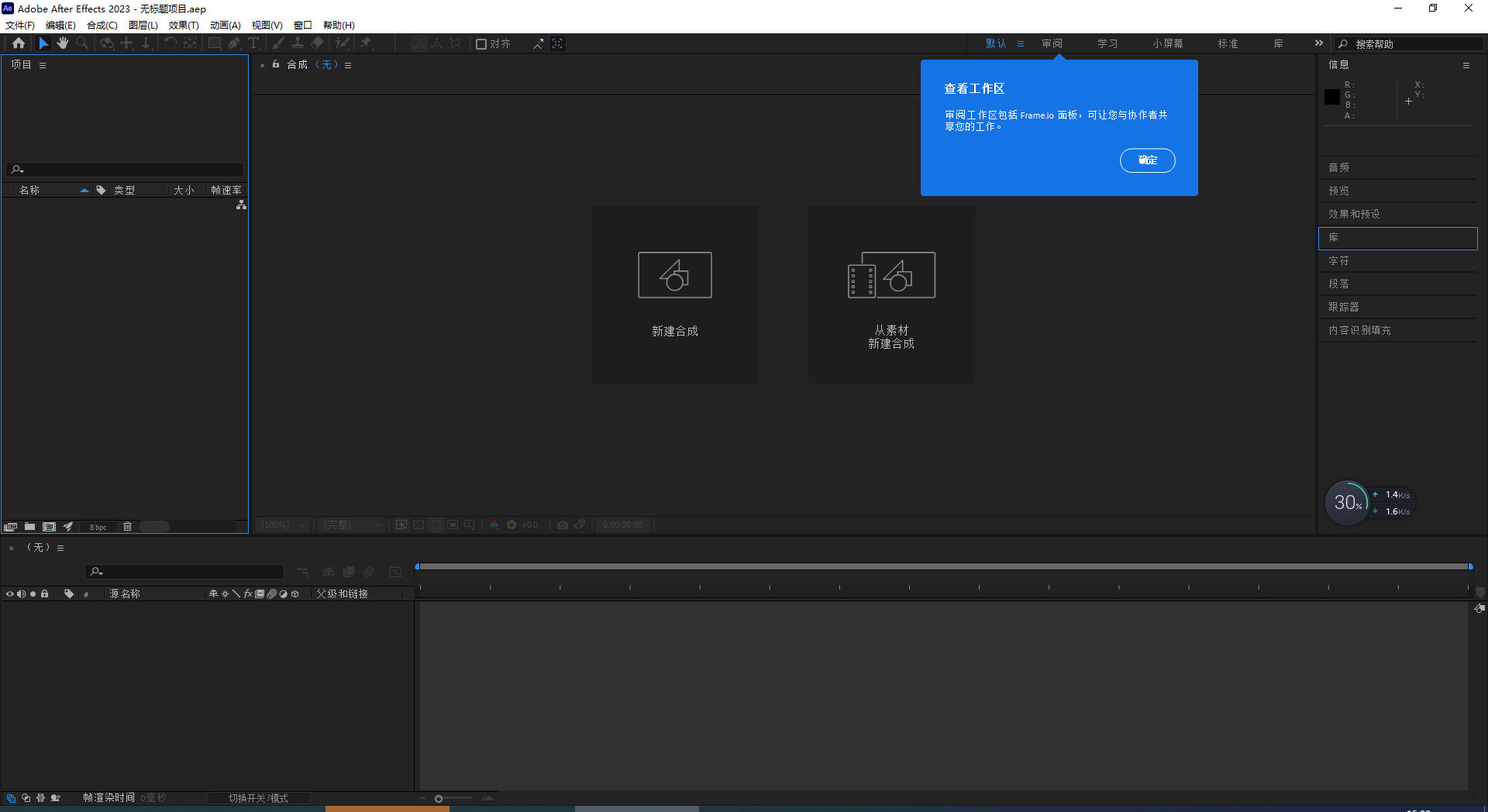Viewport: 1488px width, 812px height.
Task: Expand workspace overflow chevron
Action: coord(1318,43)
